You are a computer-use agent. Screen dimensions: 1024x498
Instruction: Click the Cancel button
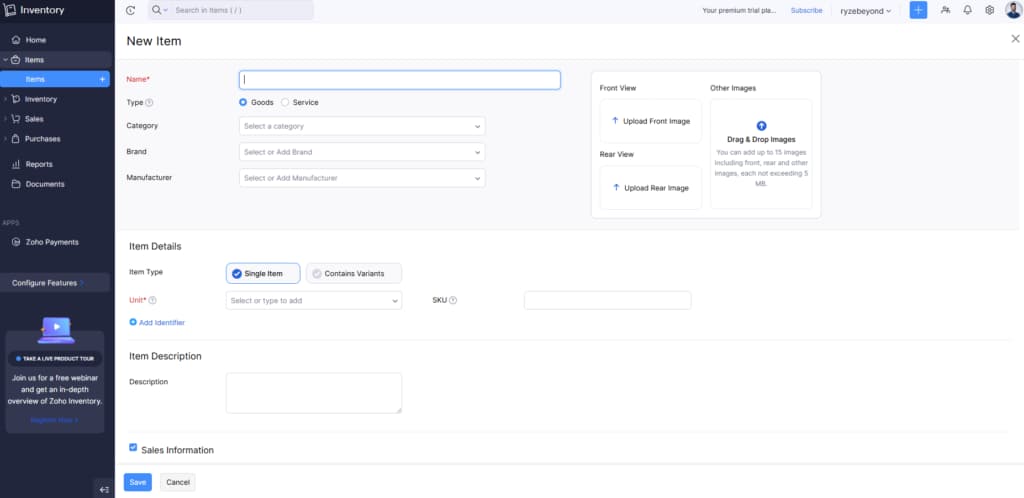(178, 482)
